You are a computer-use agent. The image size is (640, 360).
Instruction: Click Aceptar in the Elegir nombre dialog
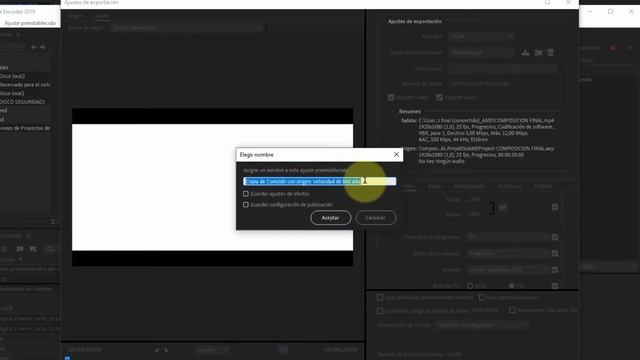click(x=330, y=218)
